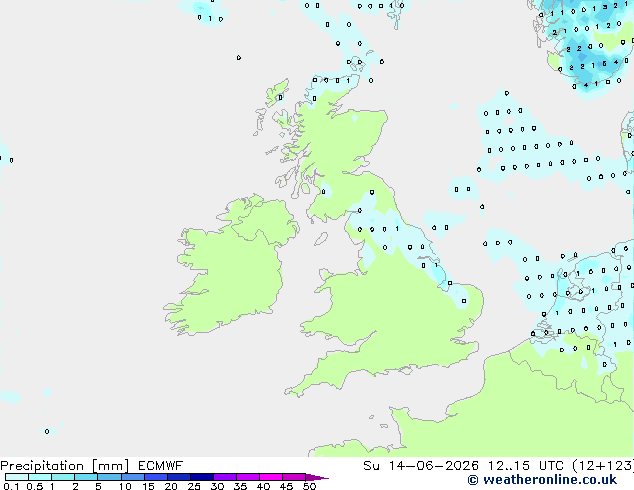Click the 'Su 14-06-2026' date text
The image size is (634, 490).
[421, 466]
